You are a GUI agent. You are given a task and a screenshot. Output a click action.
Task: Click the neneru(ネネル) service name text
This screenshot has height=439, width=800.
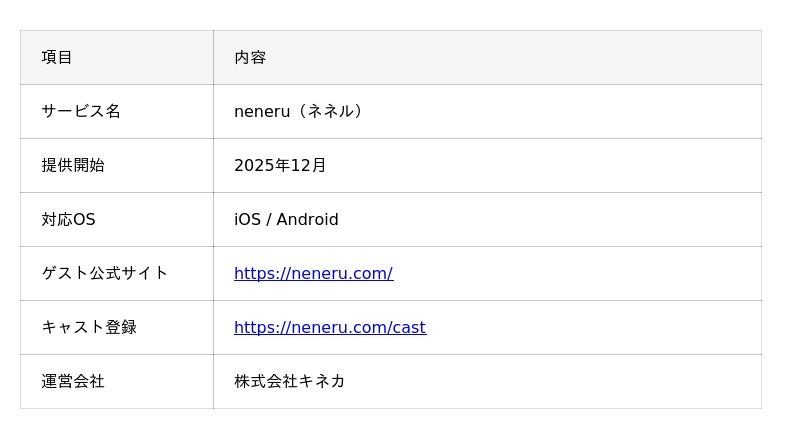(299, 111)
